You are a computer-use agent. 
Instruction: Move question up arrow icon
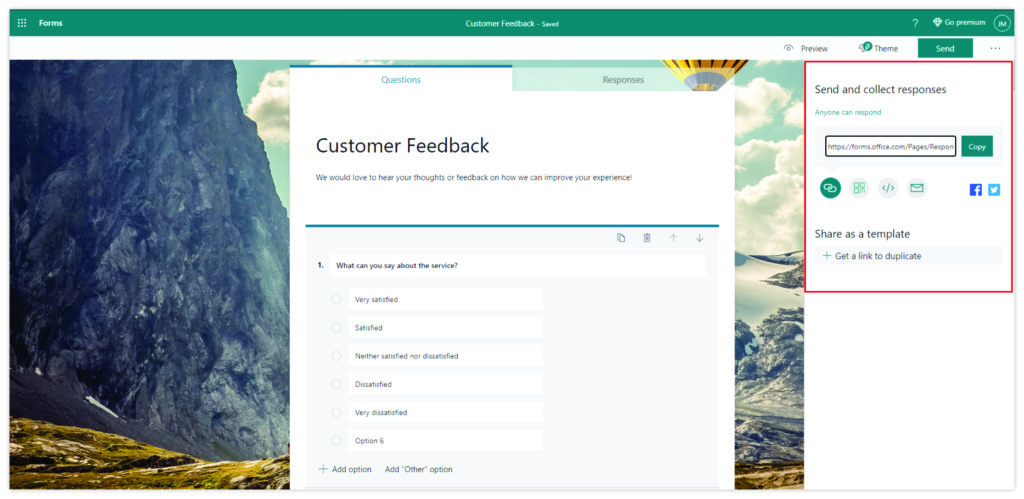(x=673, y=238)
